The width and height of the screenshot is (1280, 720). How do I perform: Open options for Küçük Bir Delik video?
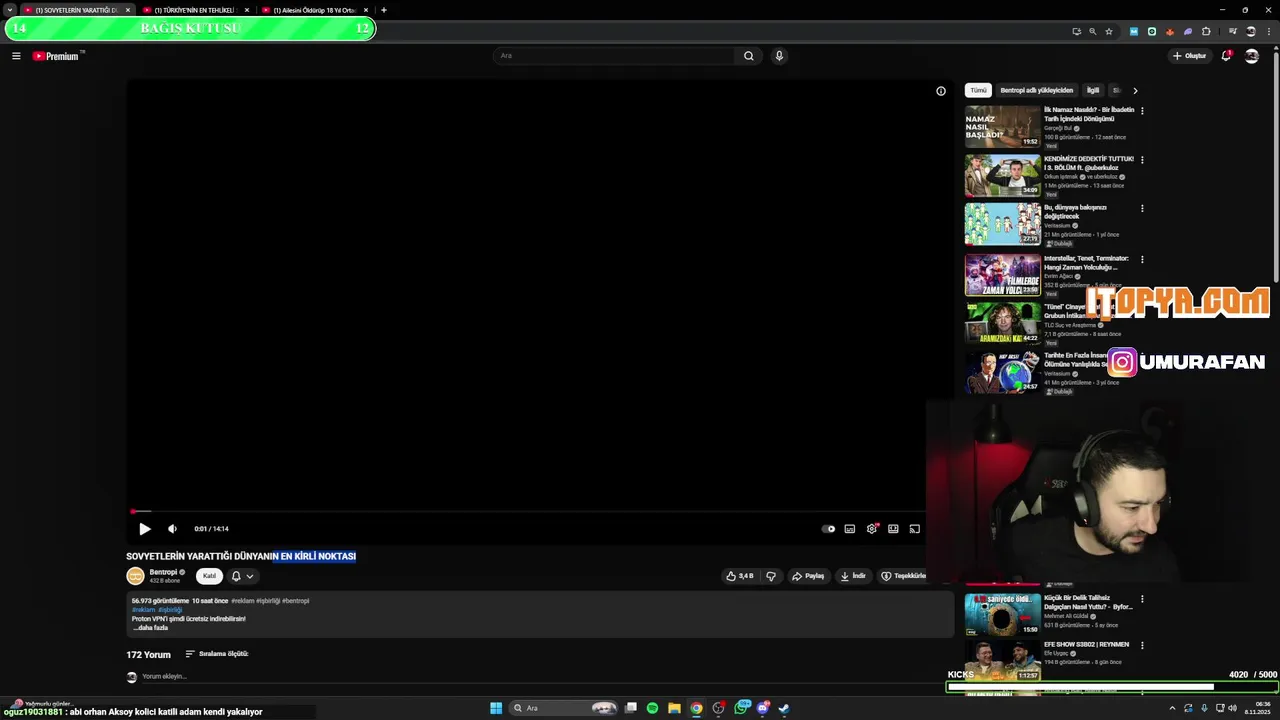pyautogui.click(x=1142, y=599)
